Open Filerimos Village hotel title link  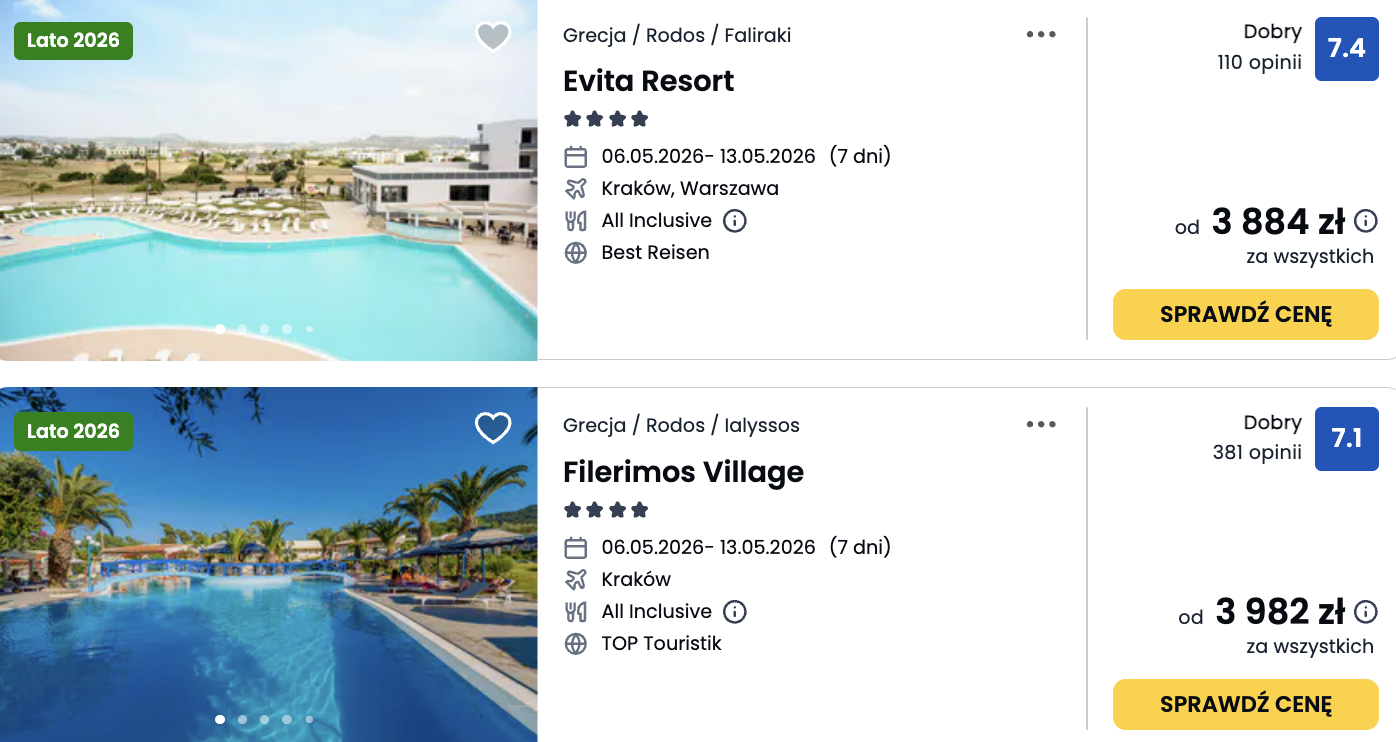tap(683, 472)
